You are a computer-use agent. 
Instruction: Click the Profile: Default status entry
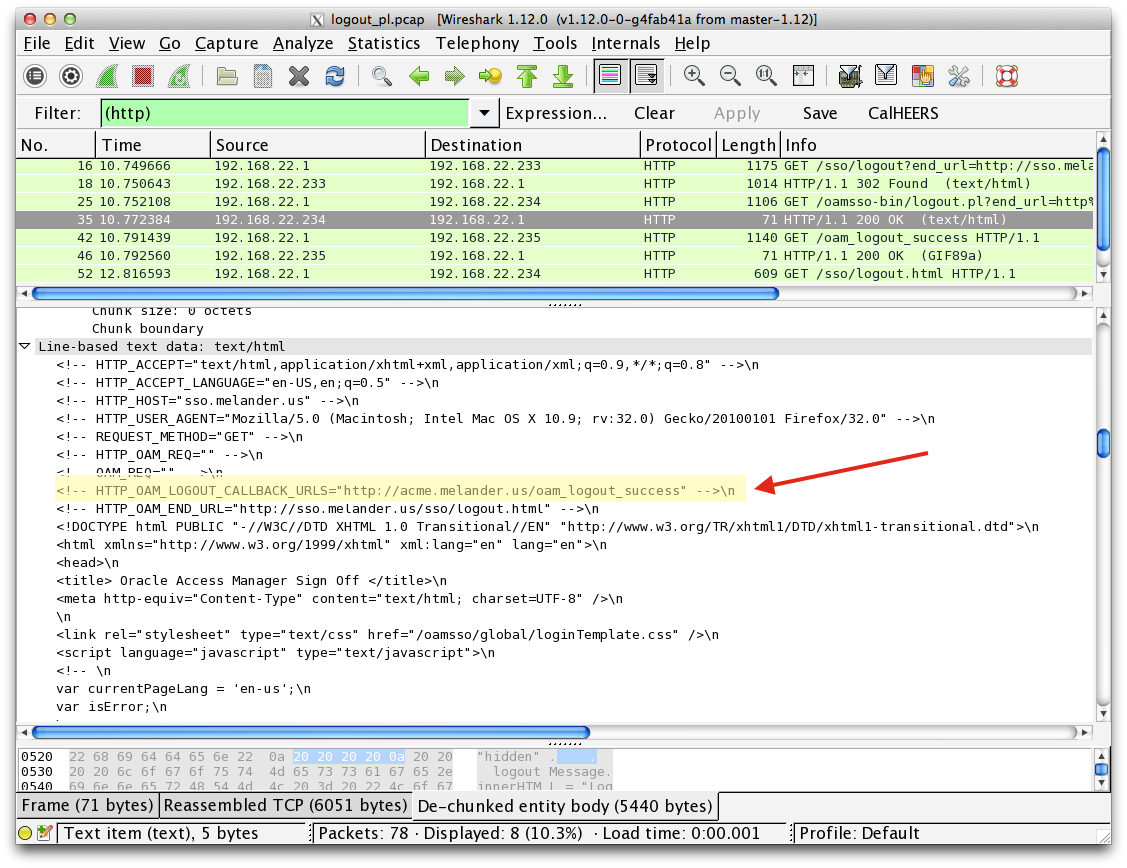[x=859, y=834]
